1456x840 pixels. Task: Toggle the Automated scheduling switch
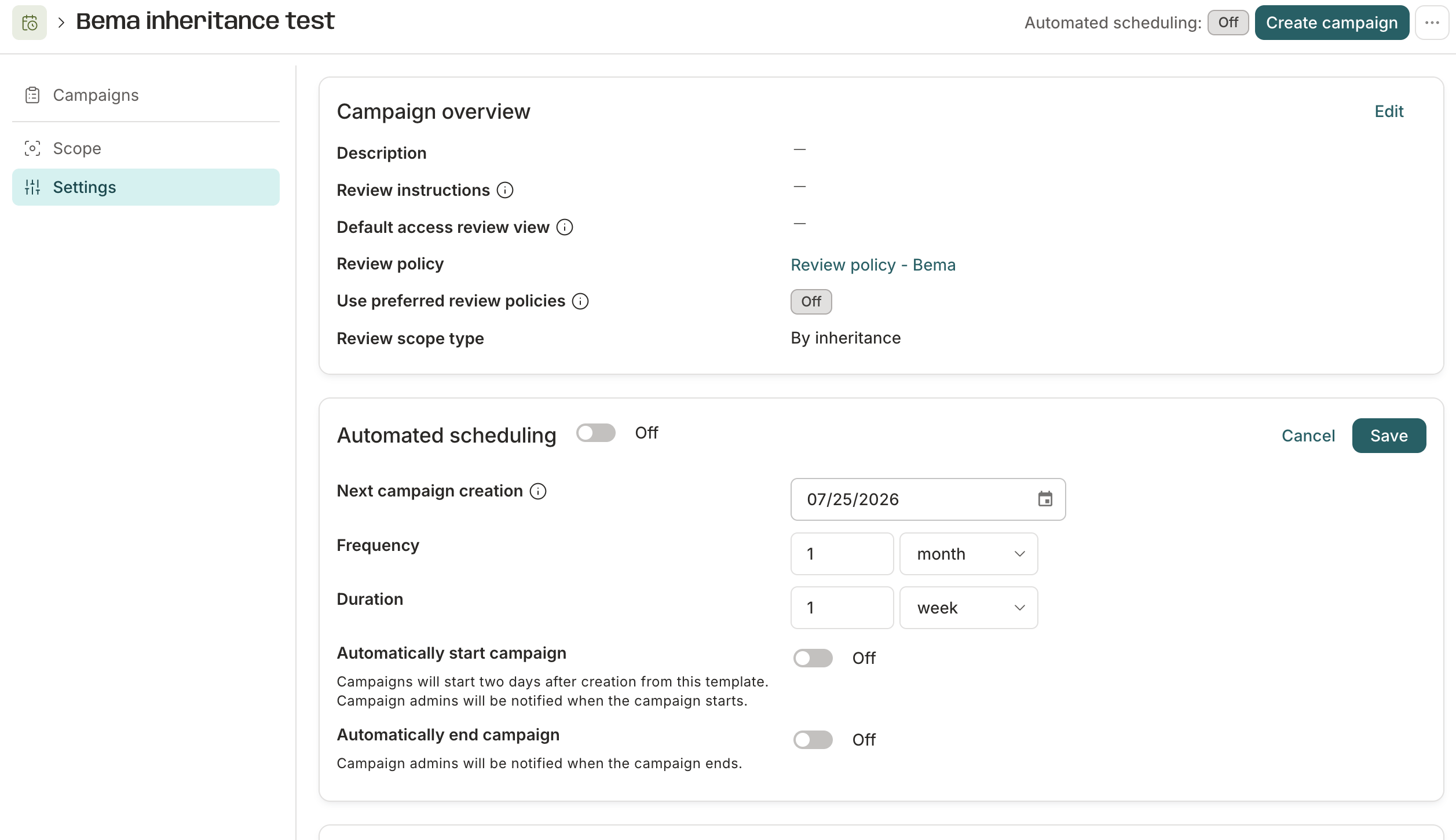(596, 433)
